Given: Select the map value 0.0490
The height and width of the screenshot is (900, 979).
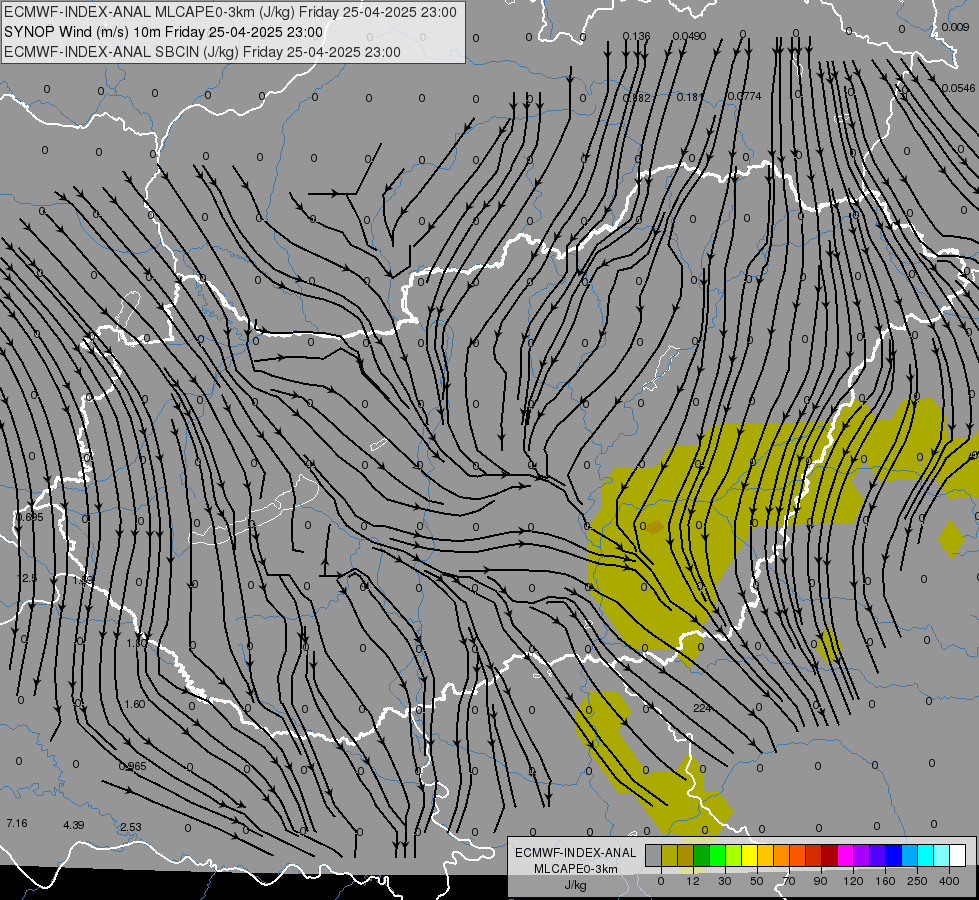Looking at the screenshot, I should 689,36.
